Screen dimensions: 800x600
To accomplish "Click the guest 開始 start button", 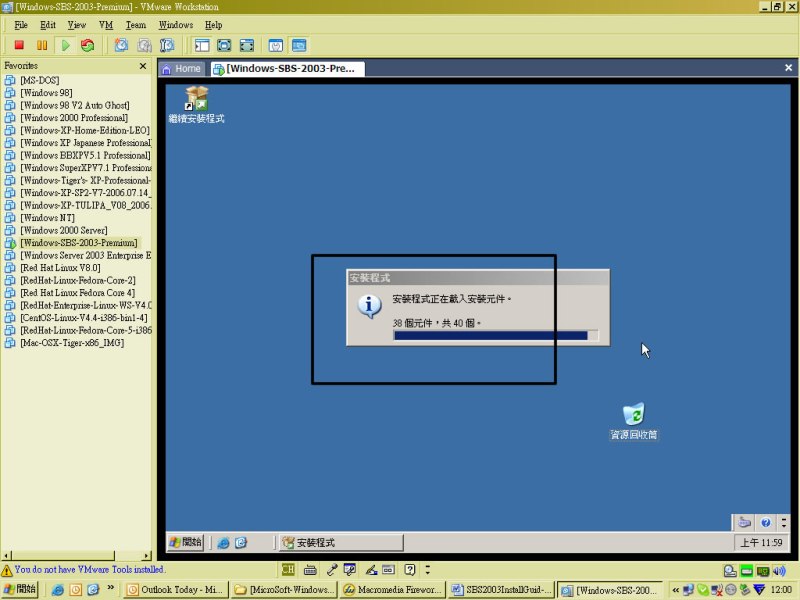I will click(x=185, y=542).
